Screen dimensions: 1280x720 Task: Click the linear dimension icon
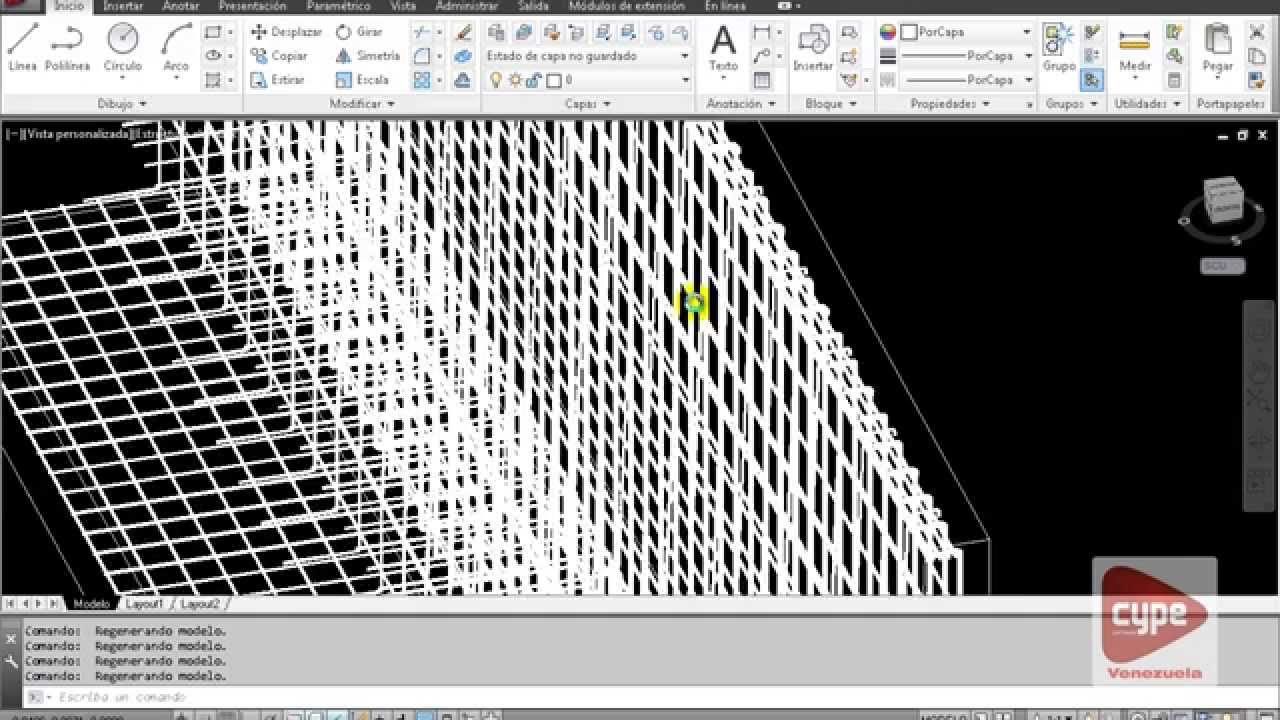point(762,32)
